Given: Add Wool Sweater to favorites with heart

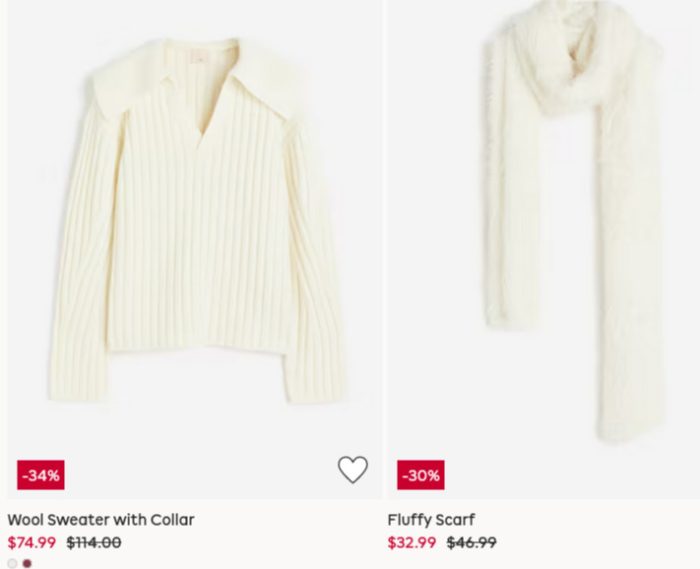Looking at the screenshot, I should click(x=352, y=469).
